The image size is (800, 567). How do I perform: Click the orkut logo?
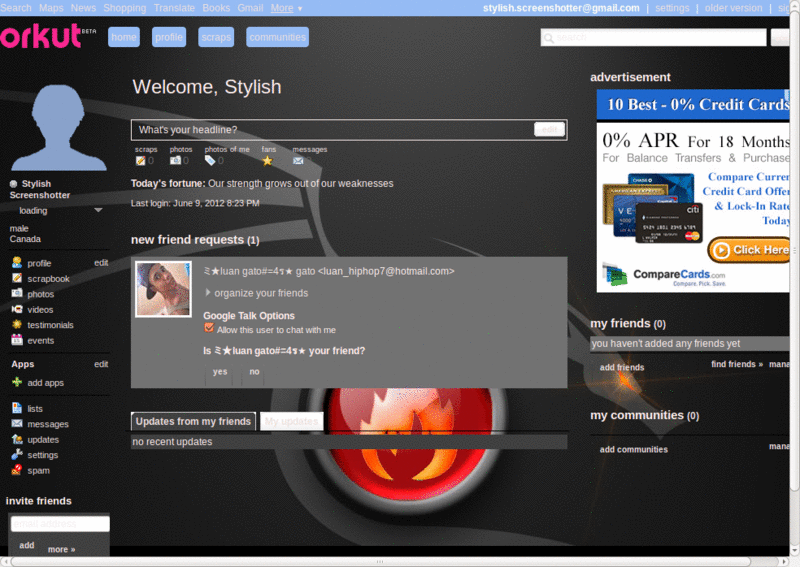[x=48, y=37]
